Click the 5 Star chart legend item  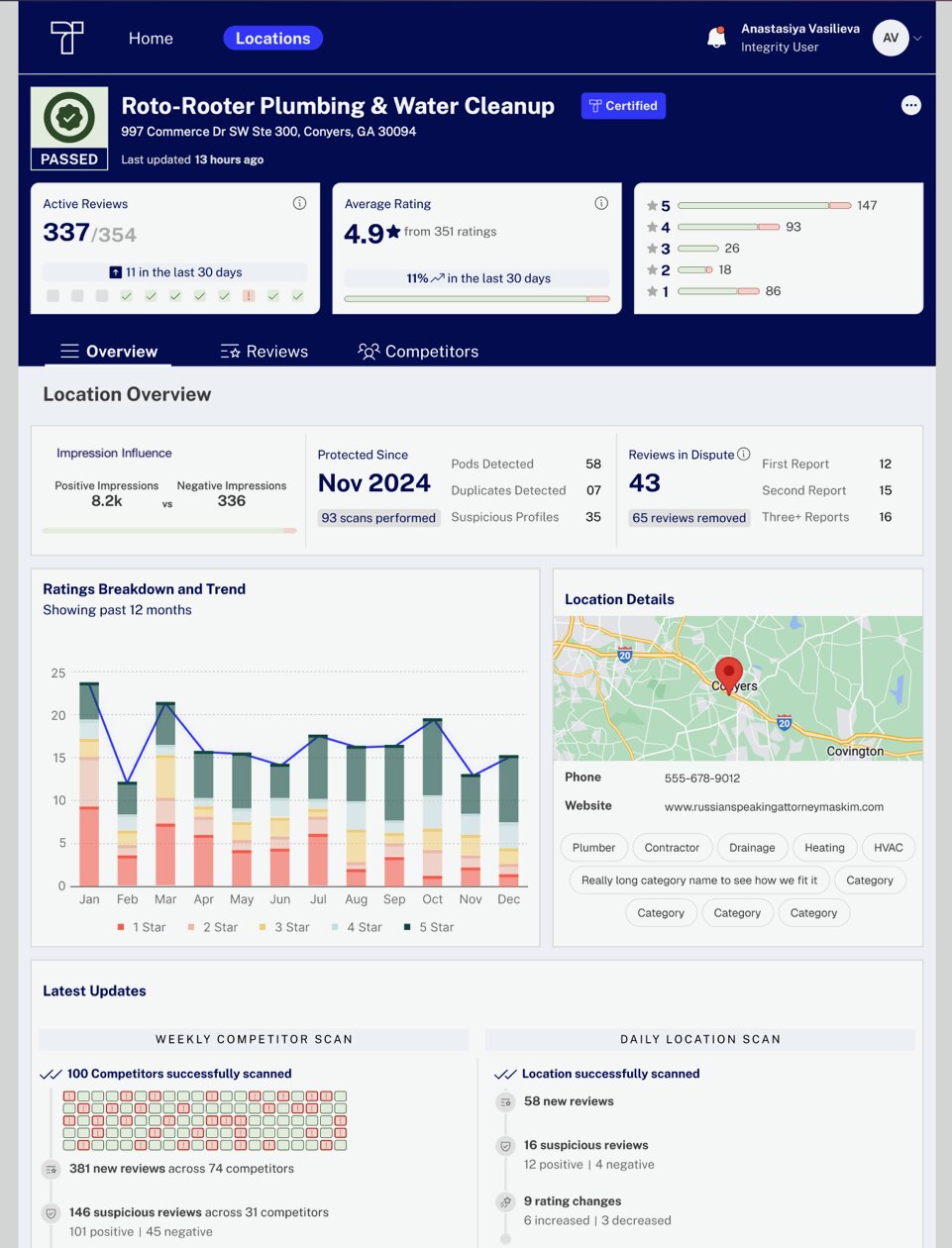coord(428,928)
